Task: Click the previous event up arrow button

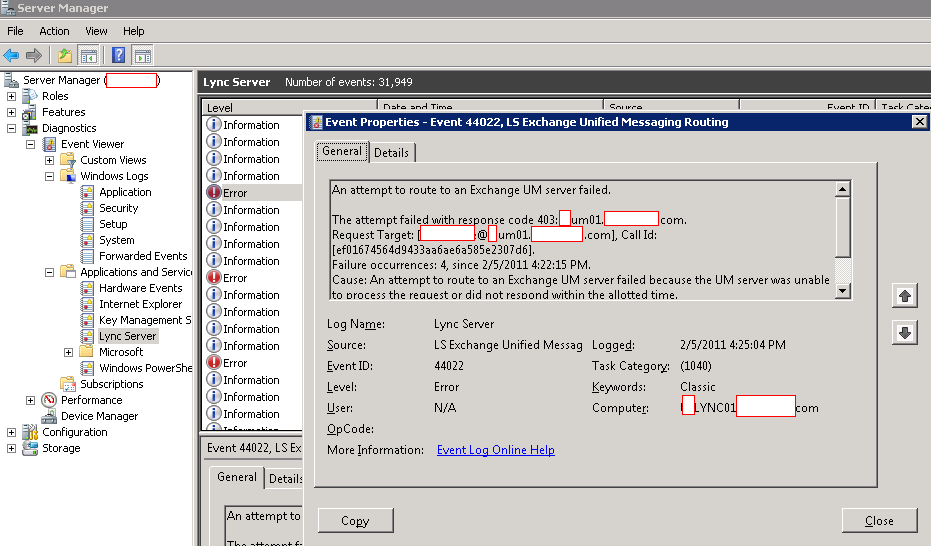Action: point(905,296)
